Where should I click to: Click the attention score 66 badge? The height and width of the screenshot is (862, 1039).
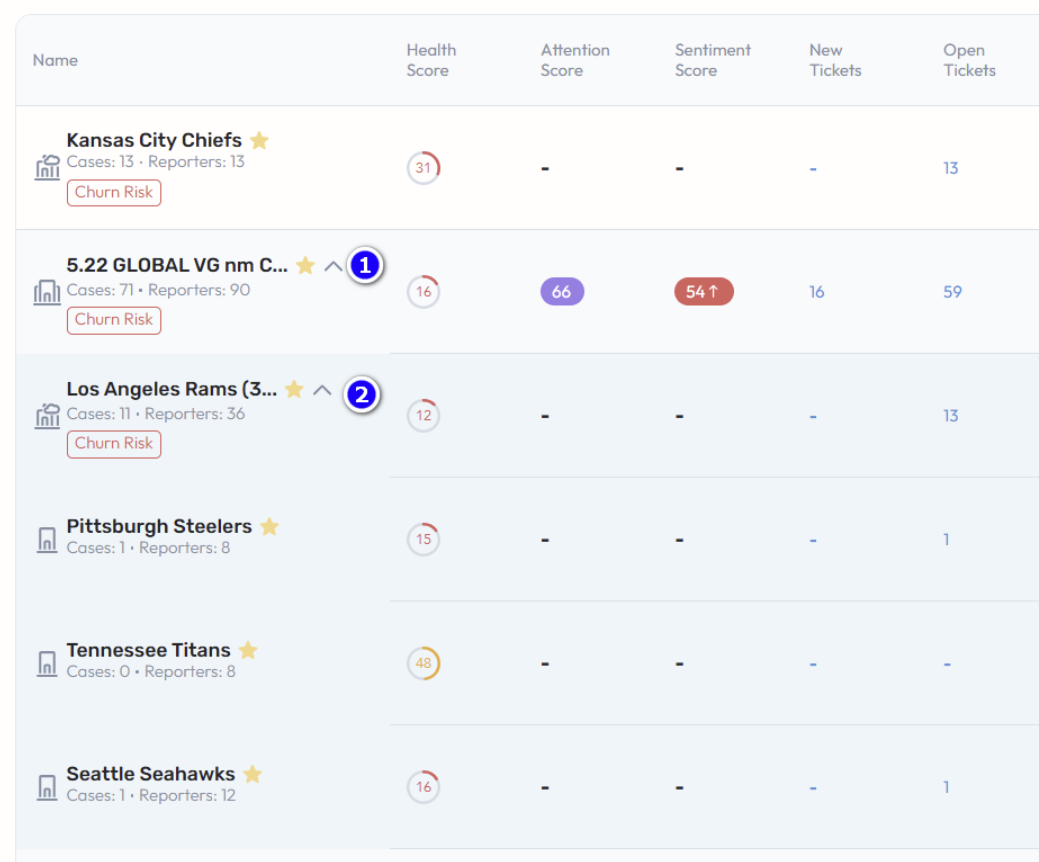(562, 292)
